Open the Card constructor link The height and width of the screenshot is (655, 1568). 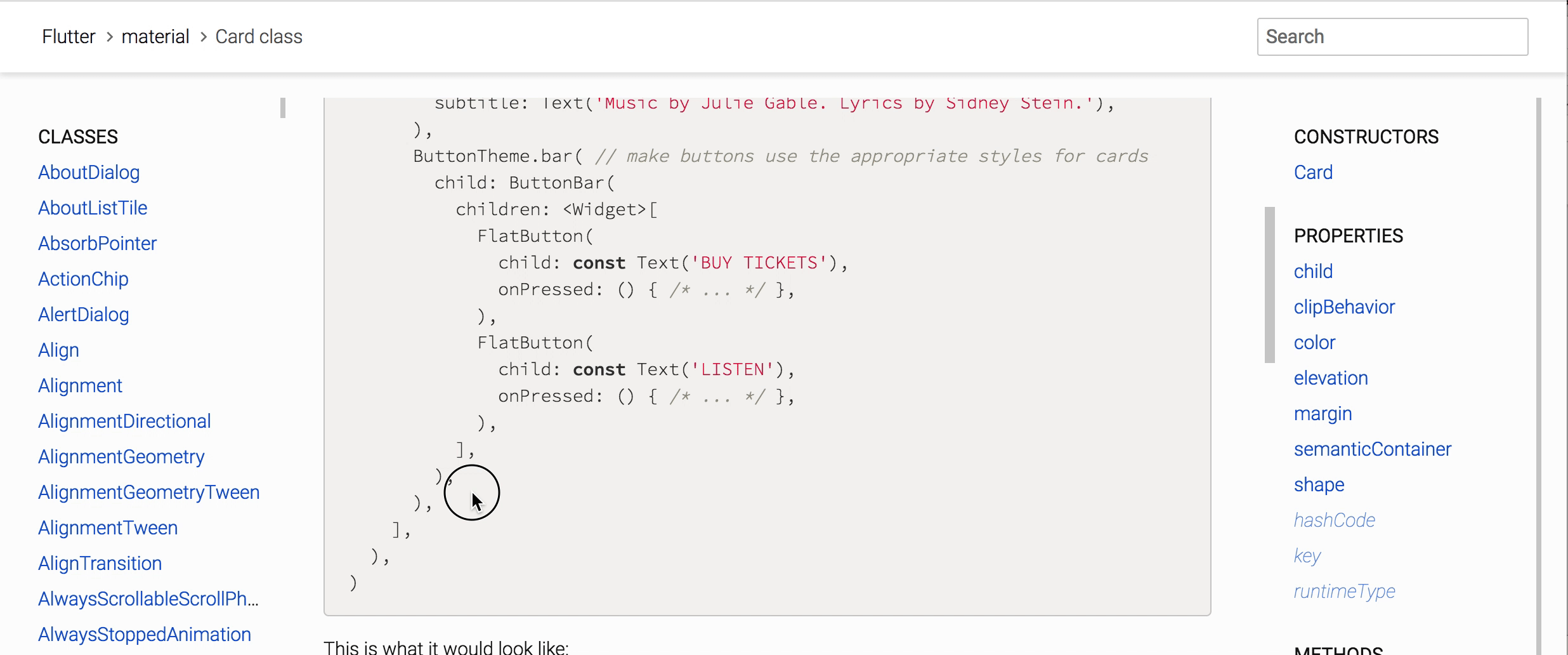1313,173
